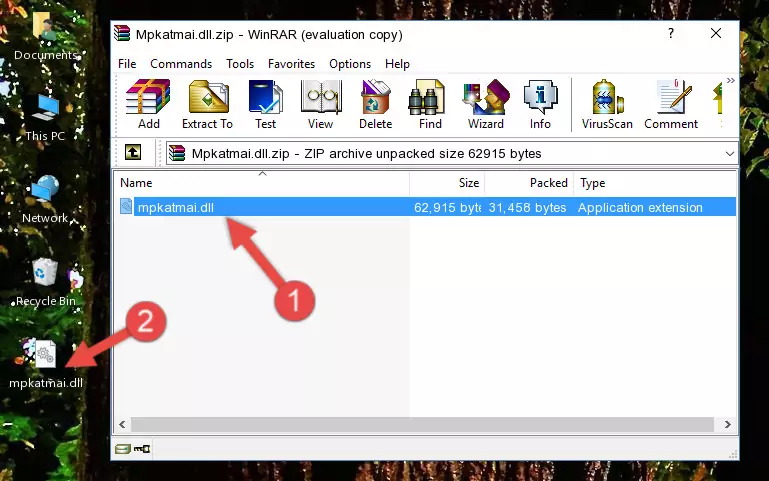769x481 pixels.
Task: Show archive Info
Action: pyautogui.click(x=540, y=104)
